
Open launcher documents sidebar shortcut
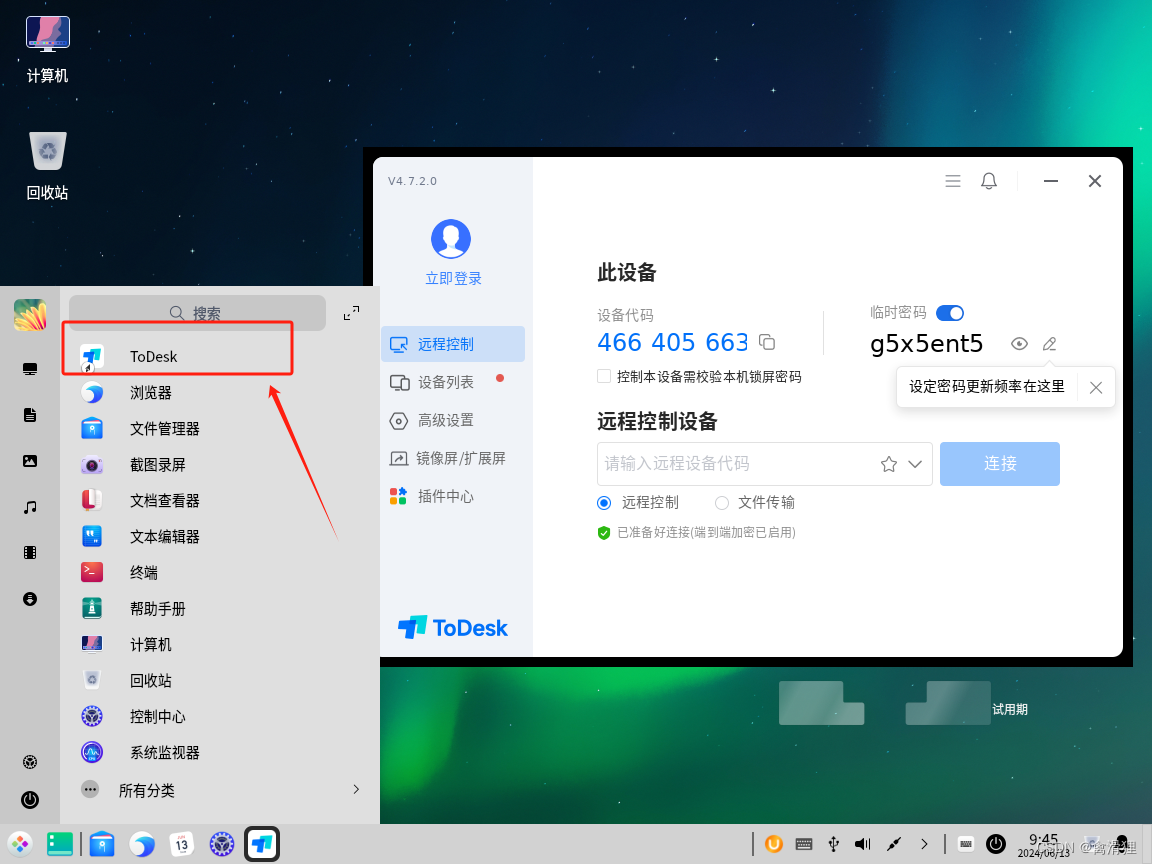[x=30, y=415]
